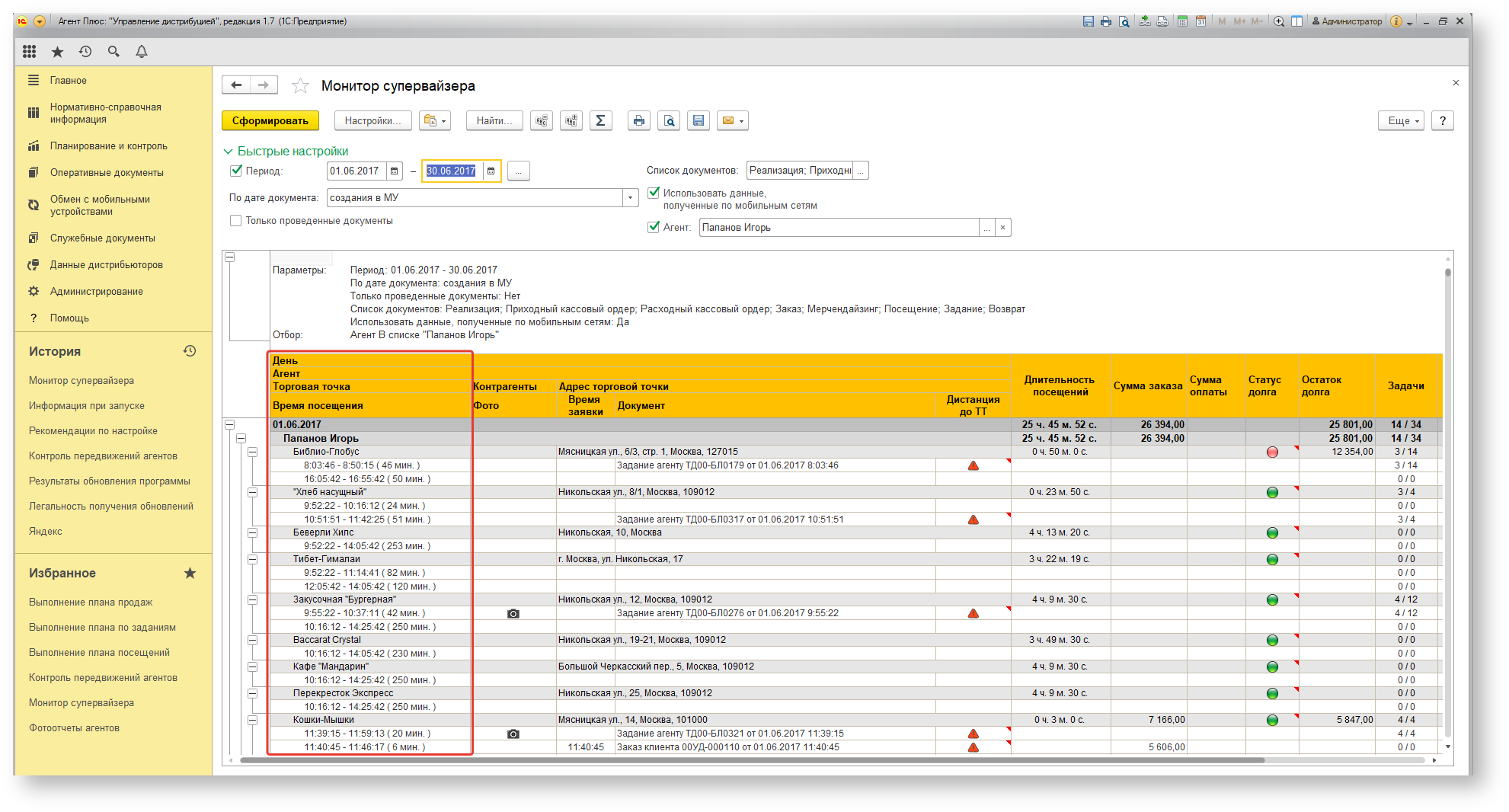This screenshot has width=1509, height=812.
Task: Open Администрирование in the sidebar
Action: click(x=97, y=292)
